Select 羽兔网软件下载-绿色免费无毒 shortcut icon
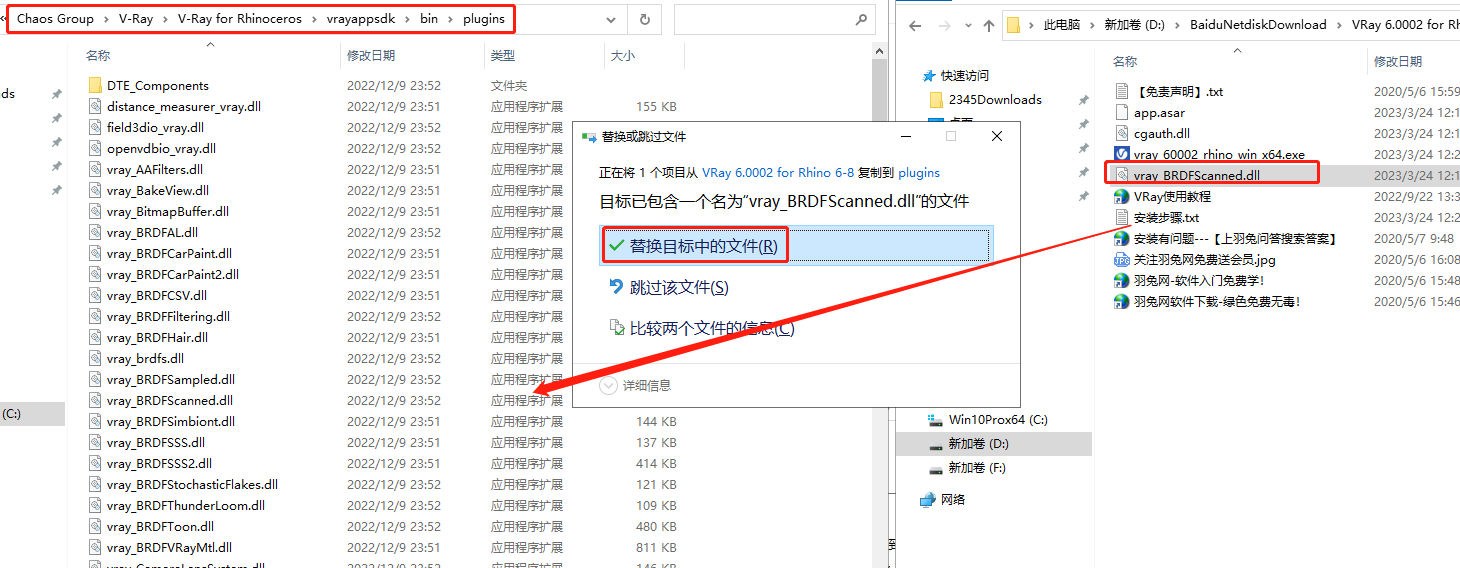Screen dimensions: 1460x568 pos(1122,302)
